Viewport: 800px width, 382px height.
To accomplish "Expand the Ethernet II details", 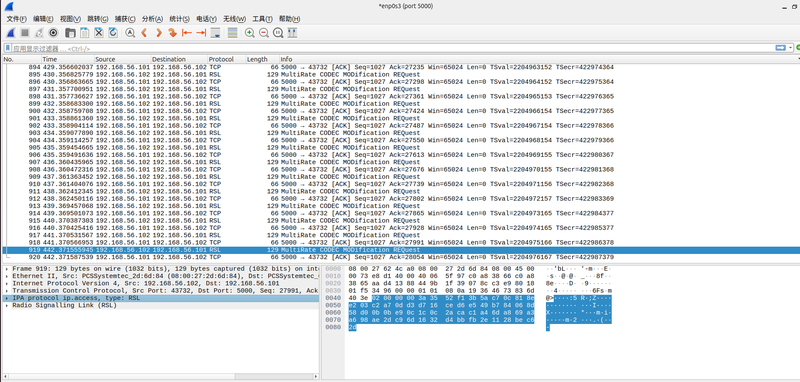I will [x=7, y=276].
